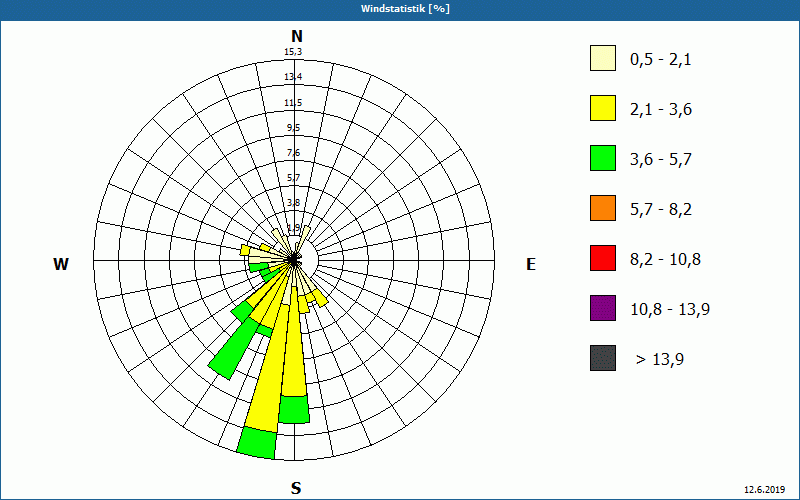
Task: Click the N compass label
Action: pos(296,36)
